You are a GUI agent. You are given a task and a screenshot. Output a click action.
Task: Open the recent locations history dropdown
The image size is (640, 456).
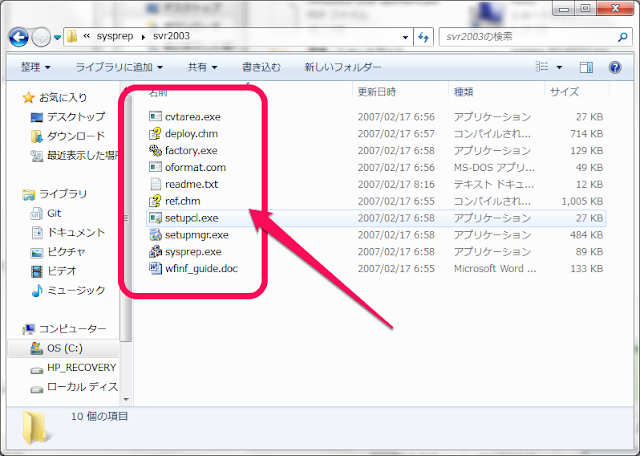coord(57,38)
